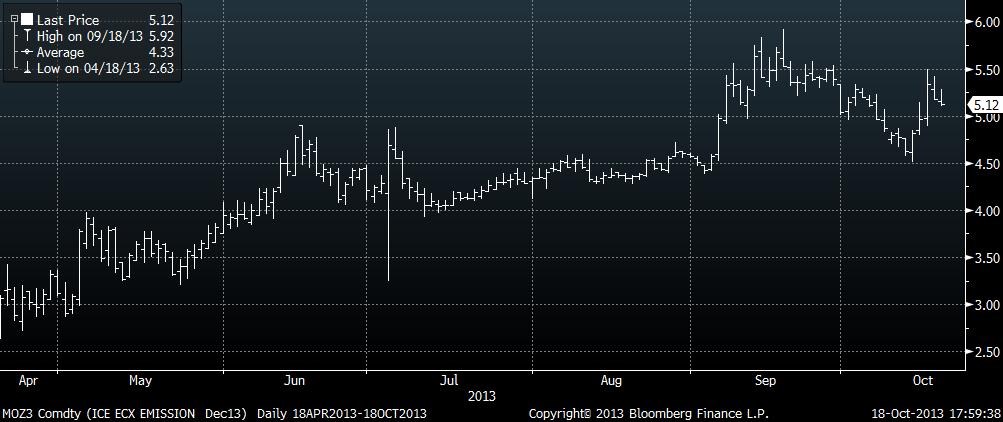
Task: Click the 2013 year label below the axis
Action: (483, 396)
